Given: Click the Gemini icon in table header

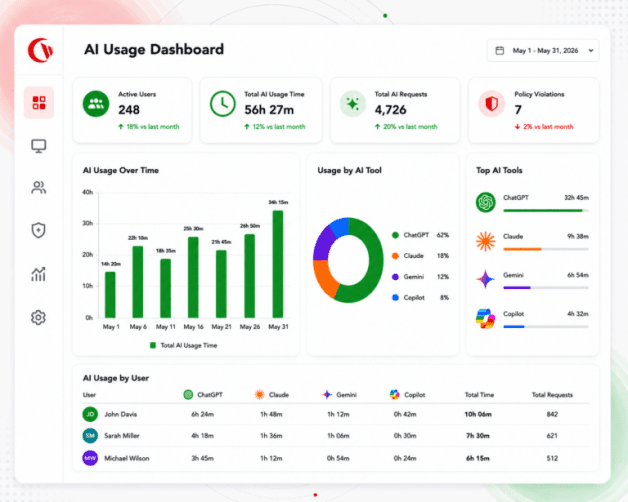Looking at the screenshot, I should pyautogui.click(x=327, y=395).
